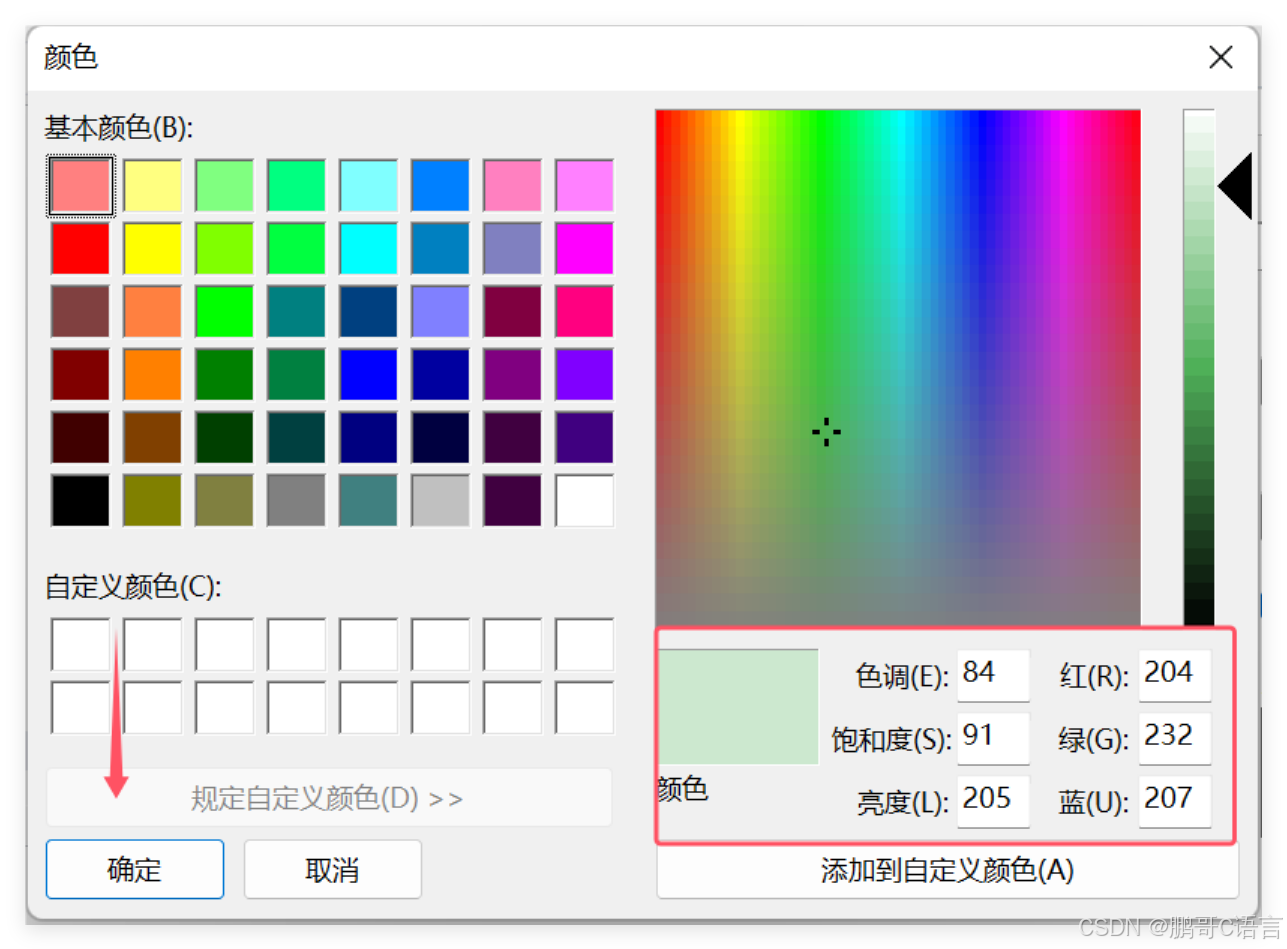Pick the navy blue swatch below pure blue
This screenshot has width=1287, height=949.
click(x=368, y=437)
